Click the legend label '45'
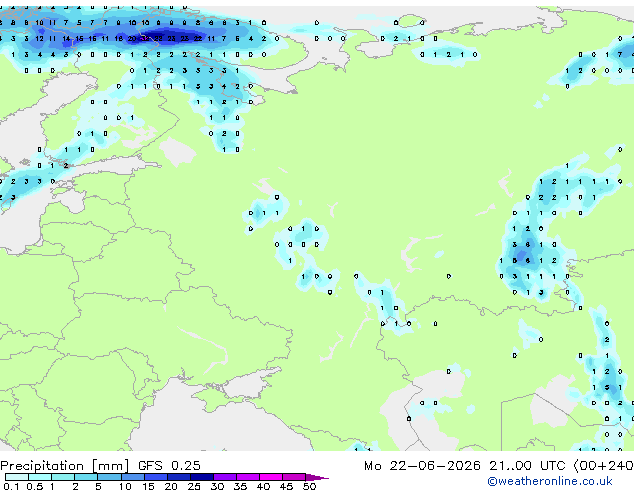 point(286,486)
